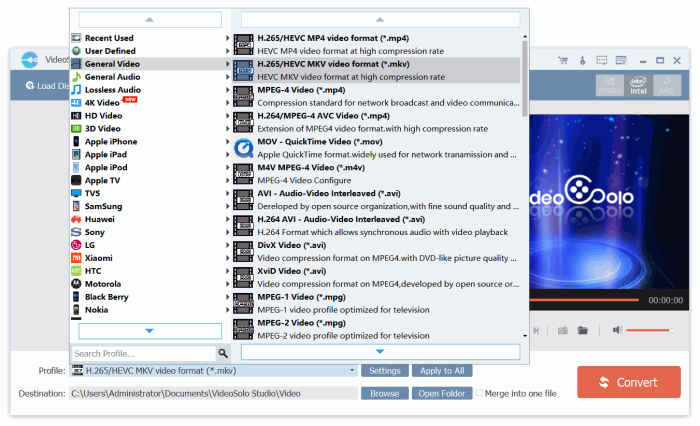Click the search magnifier icon
The height and width of the screenshot is (426, 700).
(223, 354)
